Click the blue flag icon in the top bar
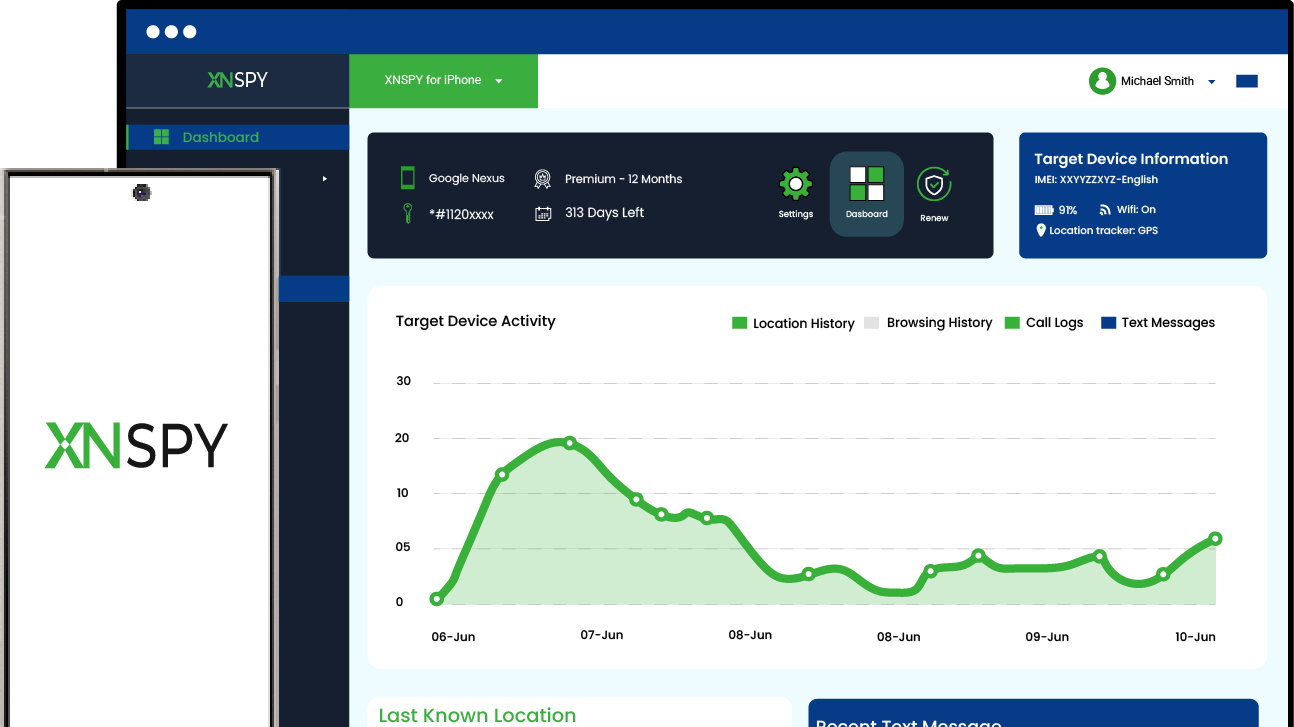 [1247, 81]
